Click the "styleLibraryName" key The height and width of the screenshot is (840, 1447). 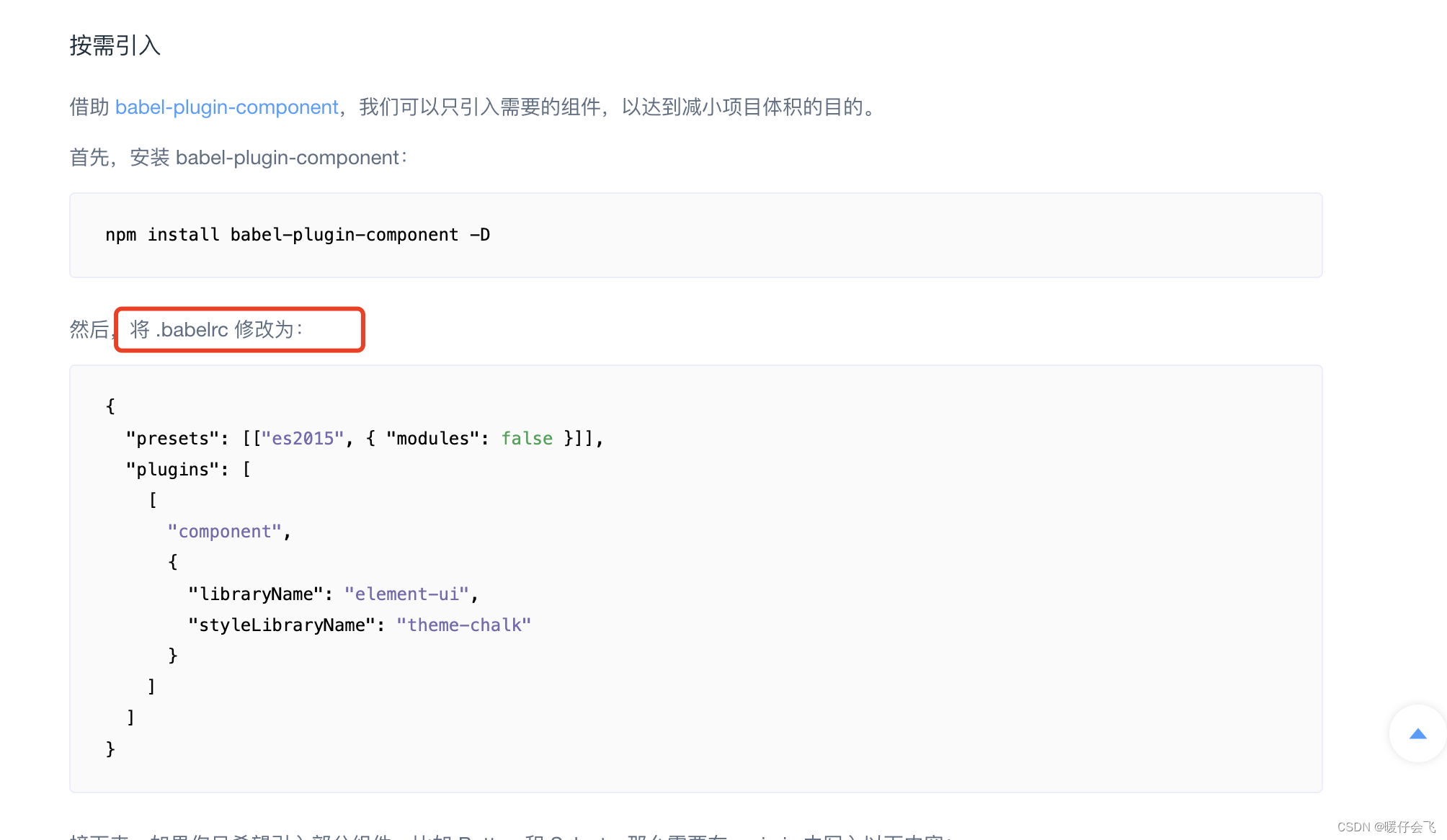point(281,625)
